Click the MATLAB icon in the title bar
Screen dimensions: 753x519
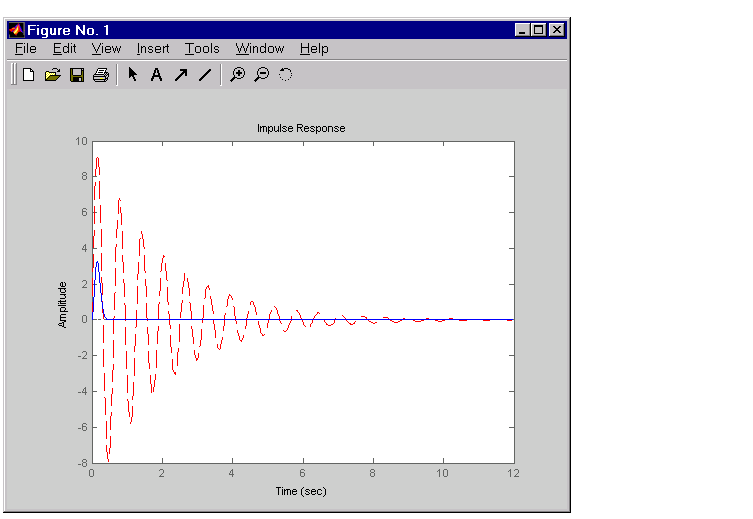pyautogui.click(x=16, y=30)
